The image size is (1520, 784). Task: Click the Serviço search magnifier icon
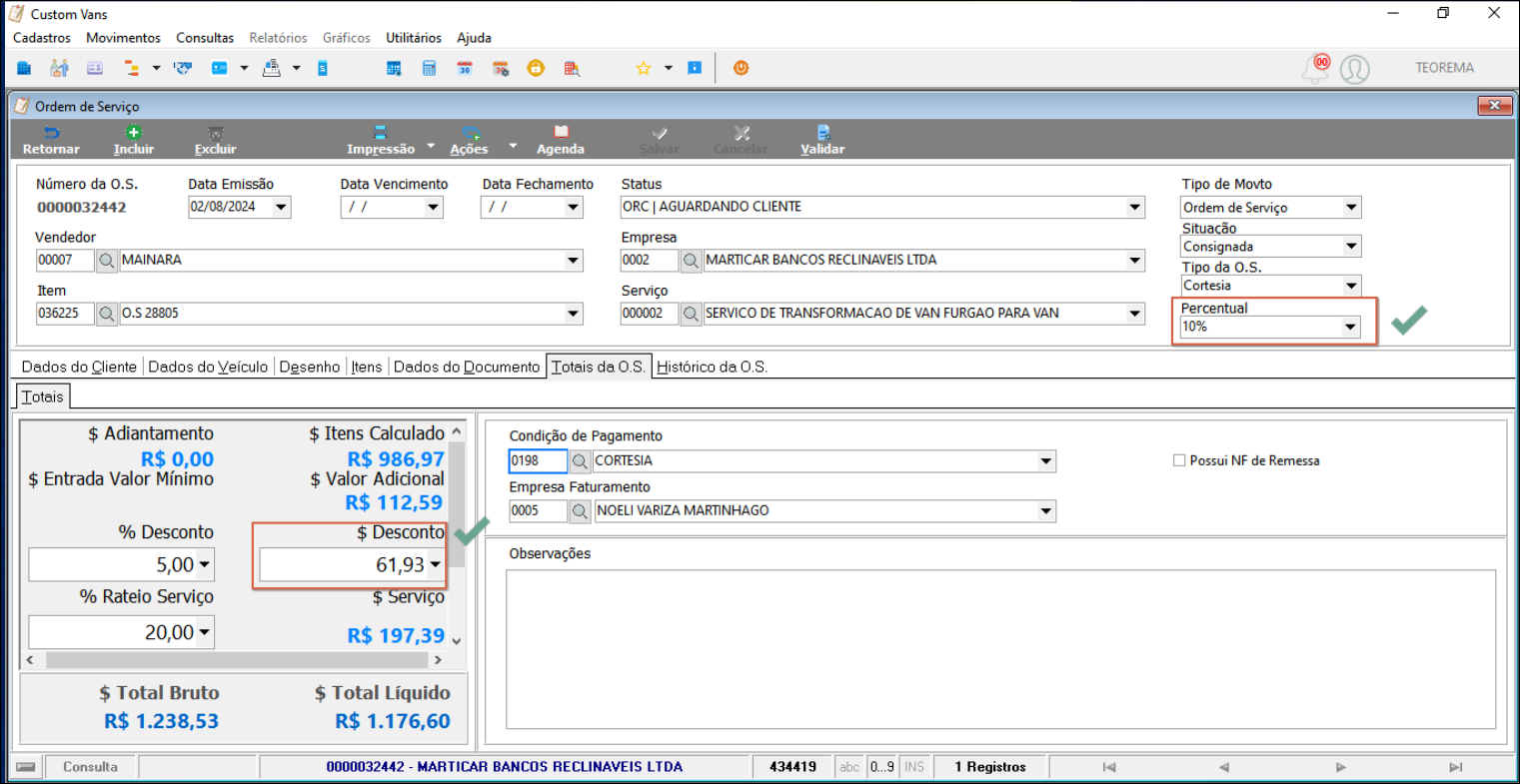(x=691, y=314)
